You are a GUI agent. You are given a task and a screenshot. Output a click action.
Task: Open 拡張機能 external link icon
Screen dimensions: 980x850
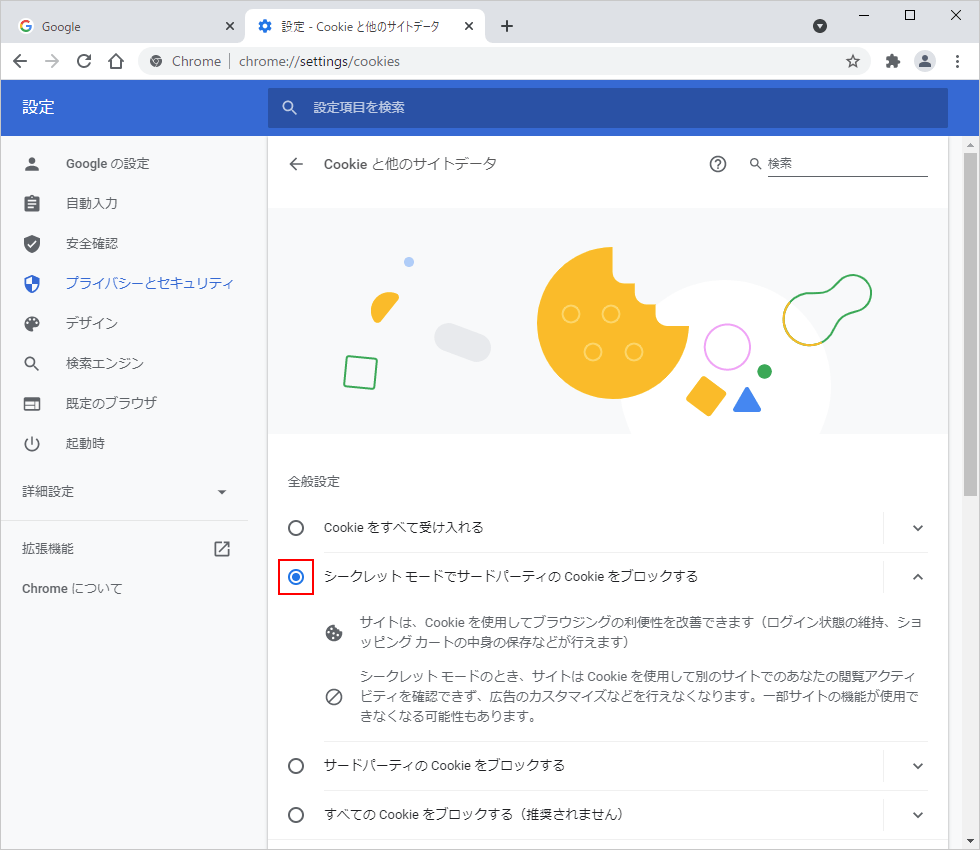[222, 549]
